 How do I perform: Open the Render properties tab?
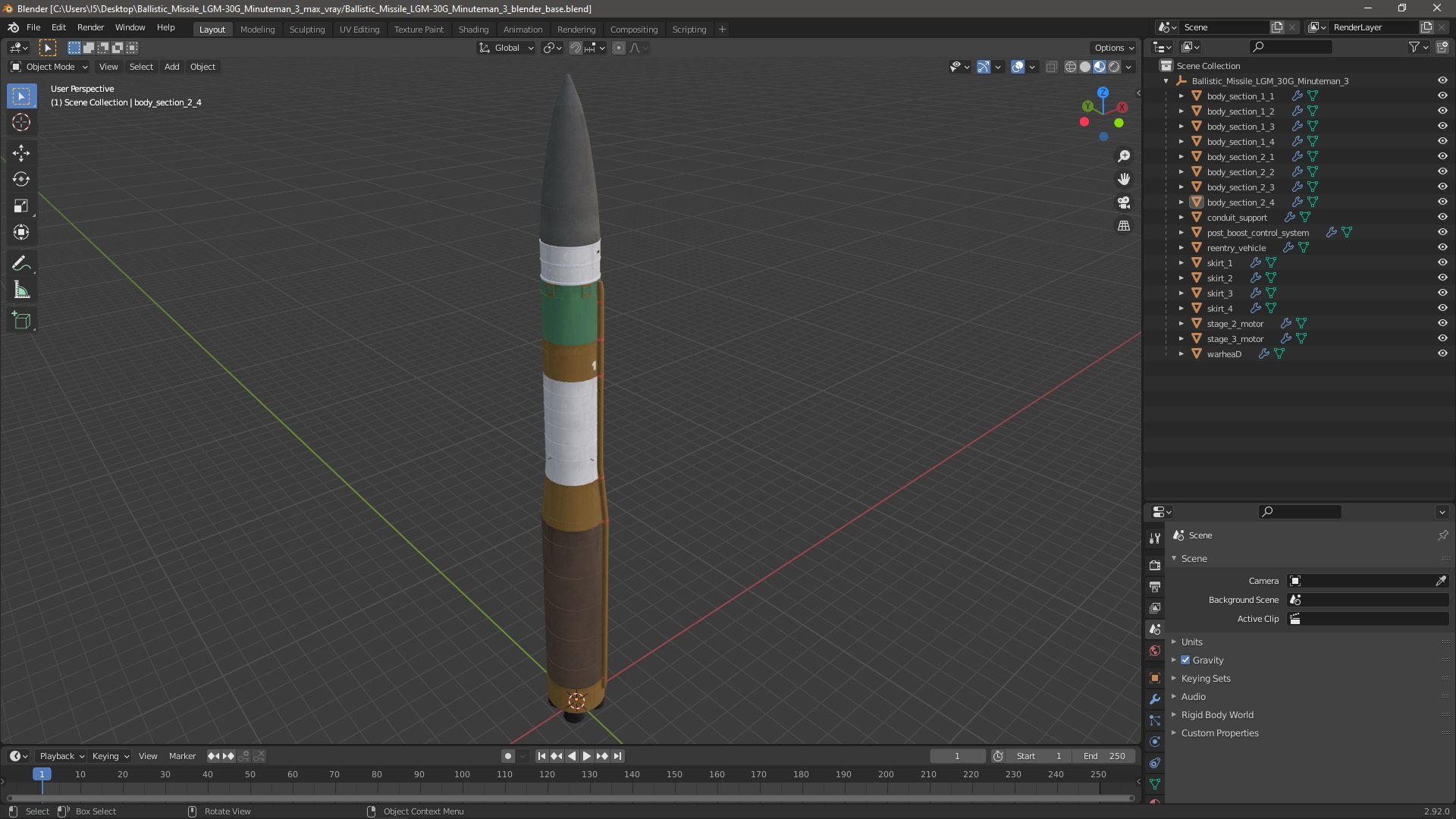[x=1155, y=565]
